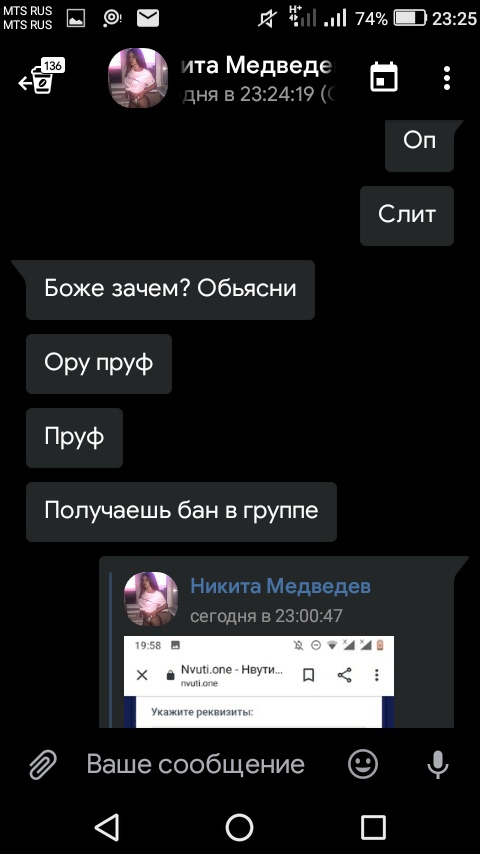Tap the paperclip attachment icon

(42, 764)
